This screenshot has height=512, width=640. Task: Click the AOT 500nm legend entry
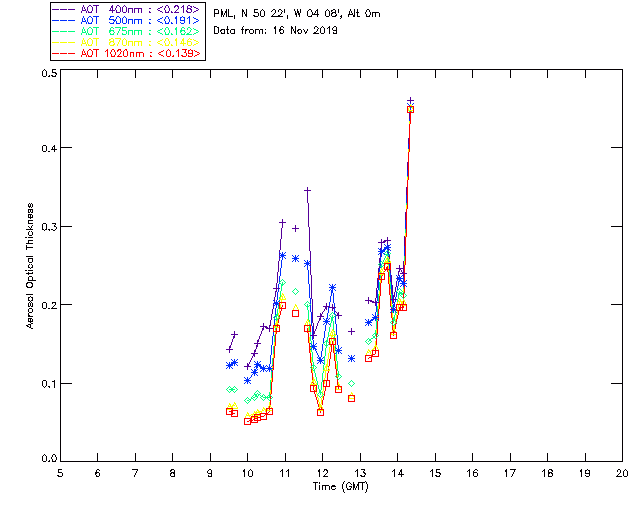(126, 20)
